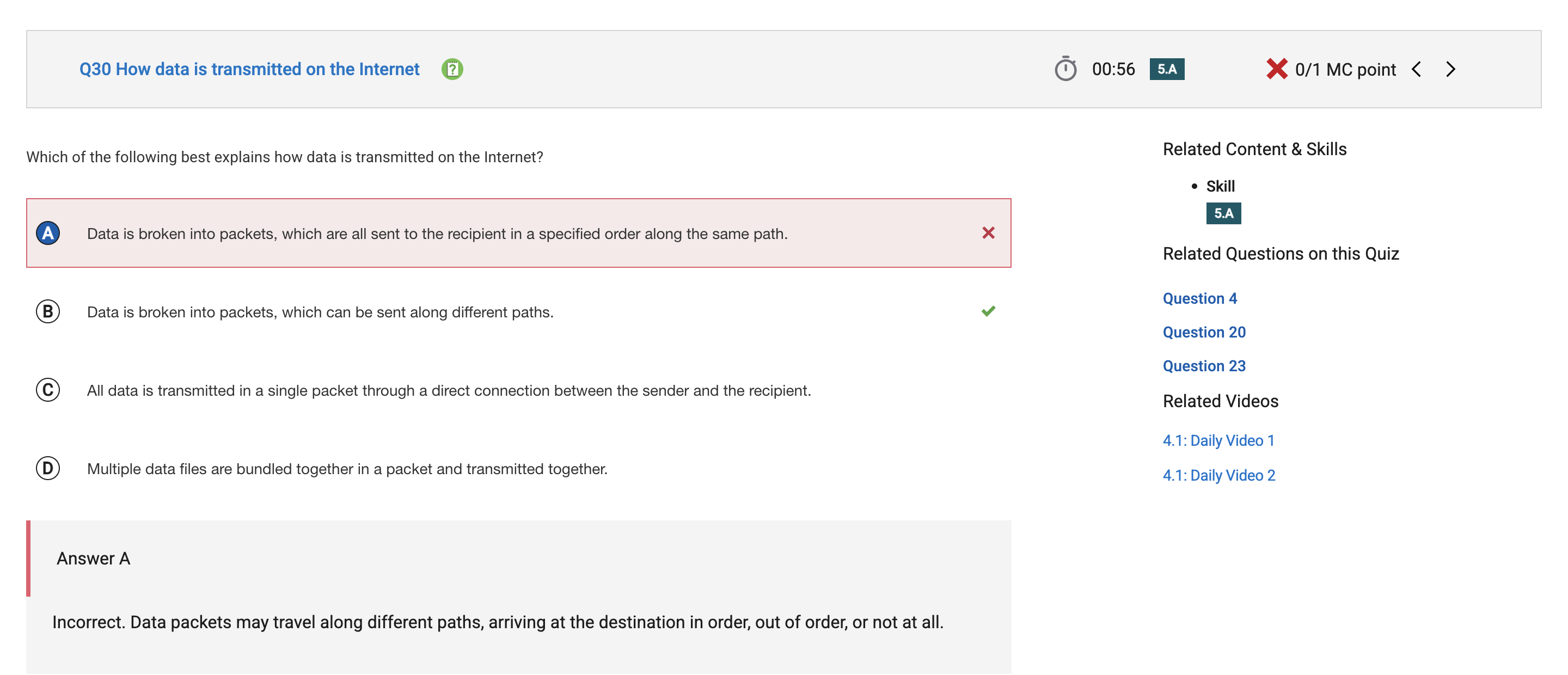This screenshot has width=1568, height=675.
Task: Select answer choice C circle
Action: tap(47, 390)
